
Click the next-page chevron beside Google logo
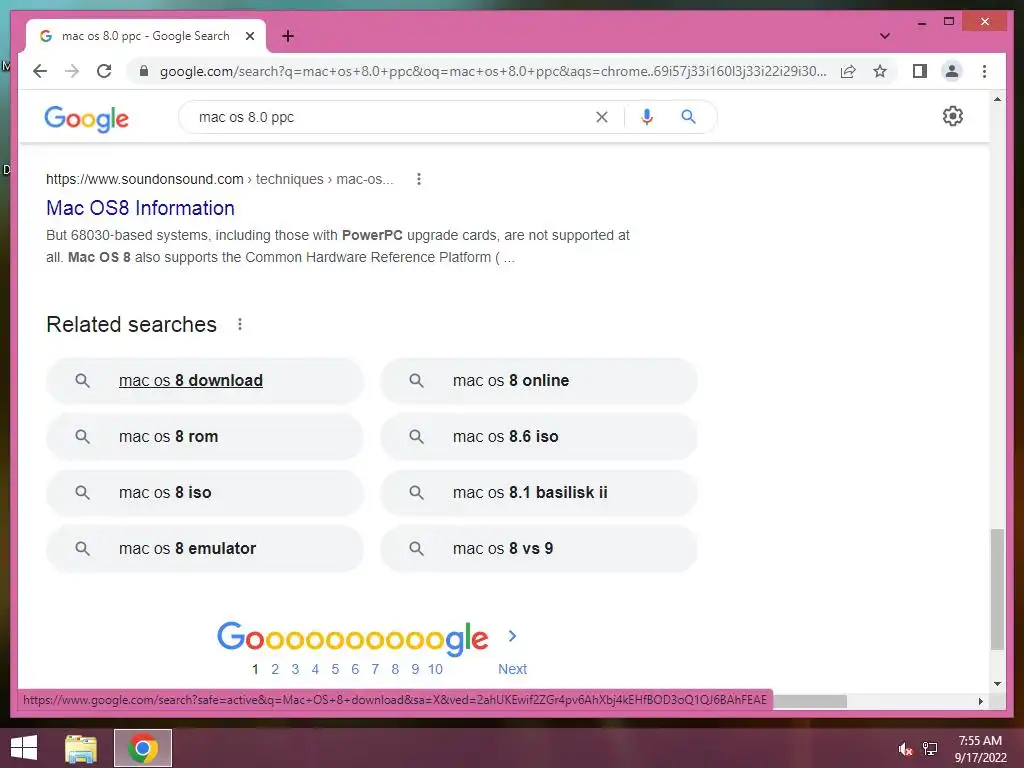[512, 636]
